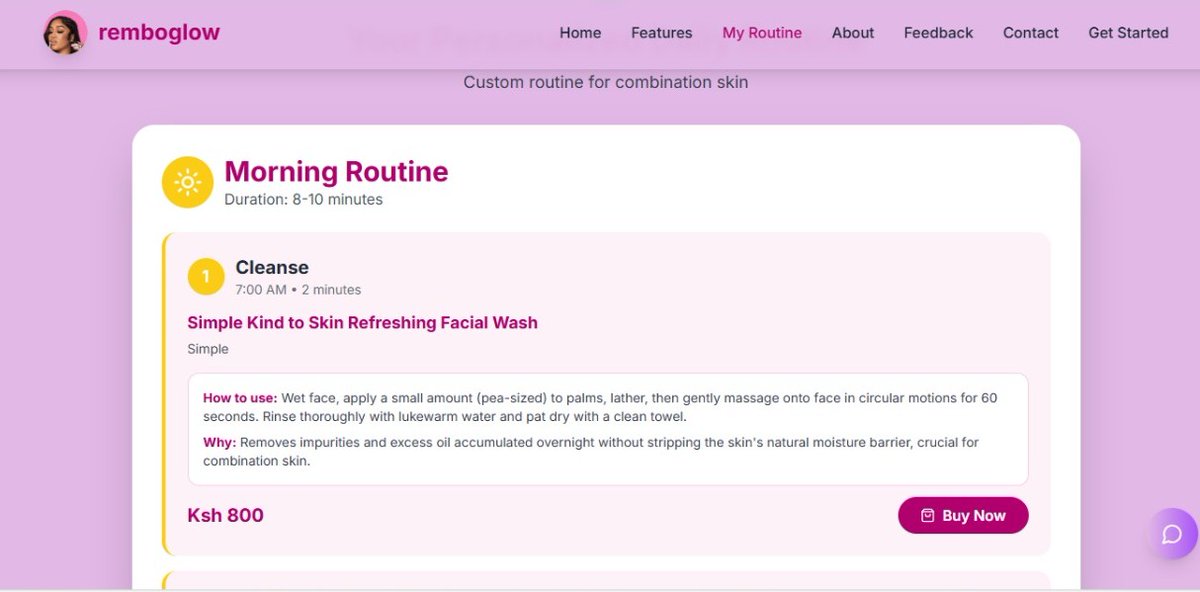
Task: Click Custom routine for combination skin subtitle
Action: (606, 82)
